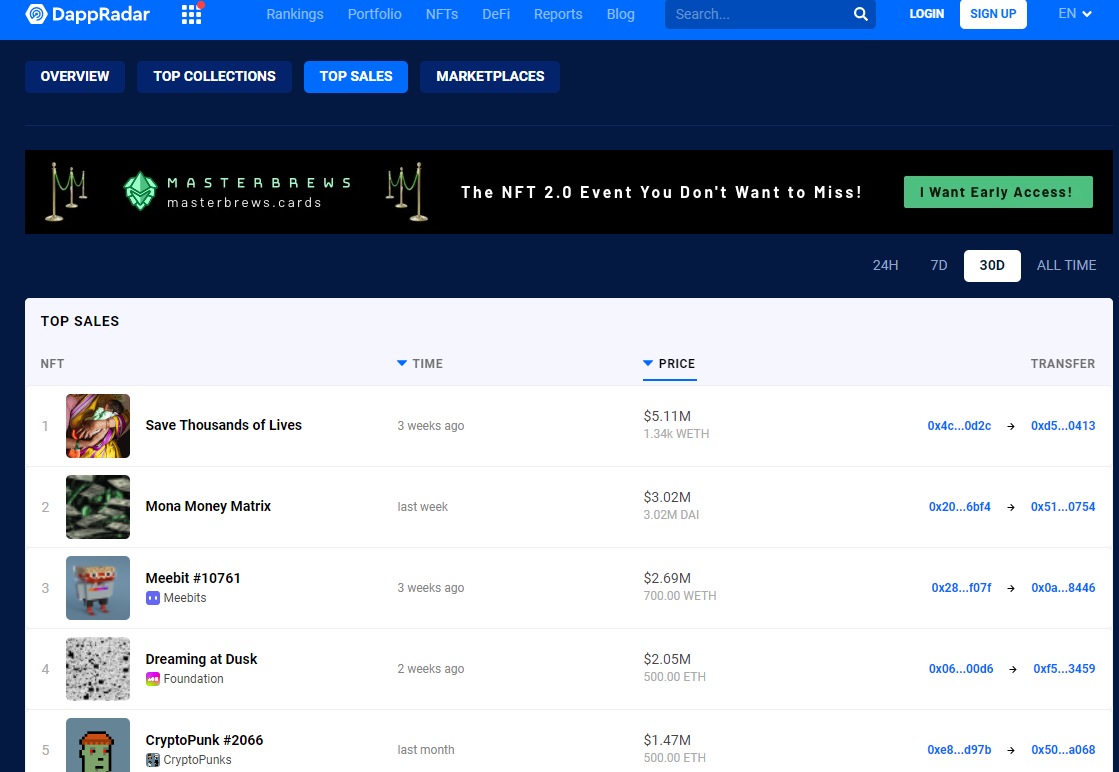Click the DappRadar logo icon

coord(37,14)
